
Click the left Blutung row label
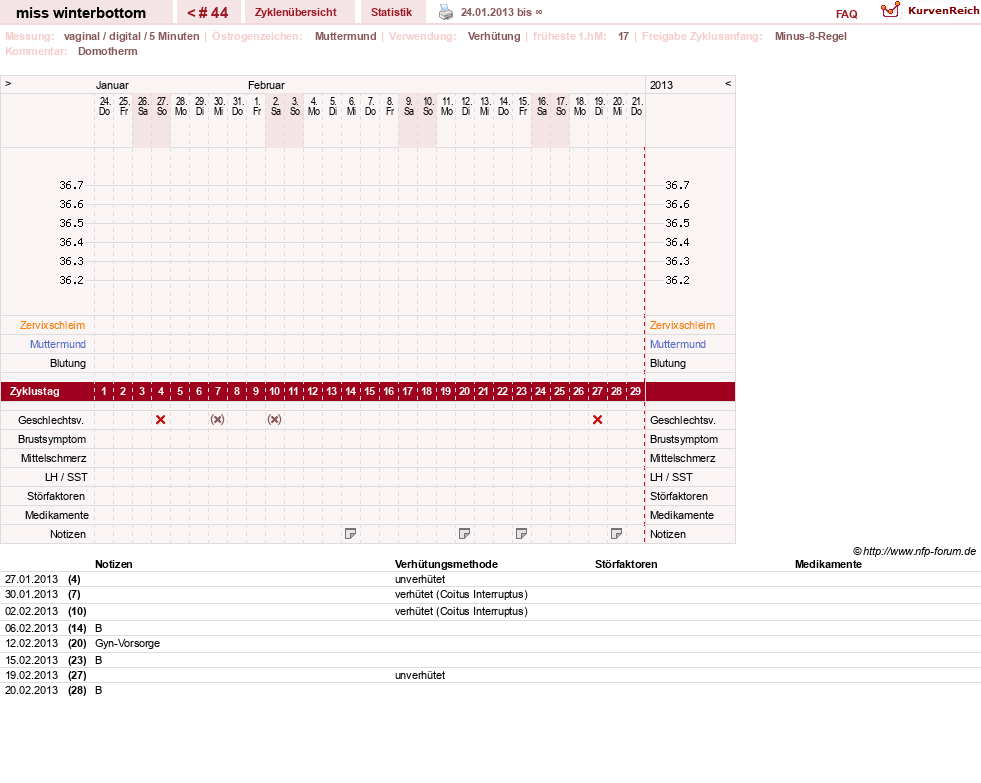(x=68, y=363)
